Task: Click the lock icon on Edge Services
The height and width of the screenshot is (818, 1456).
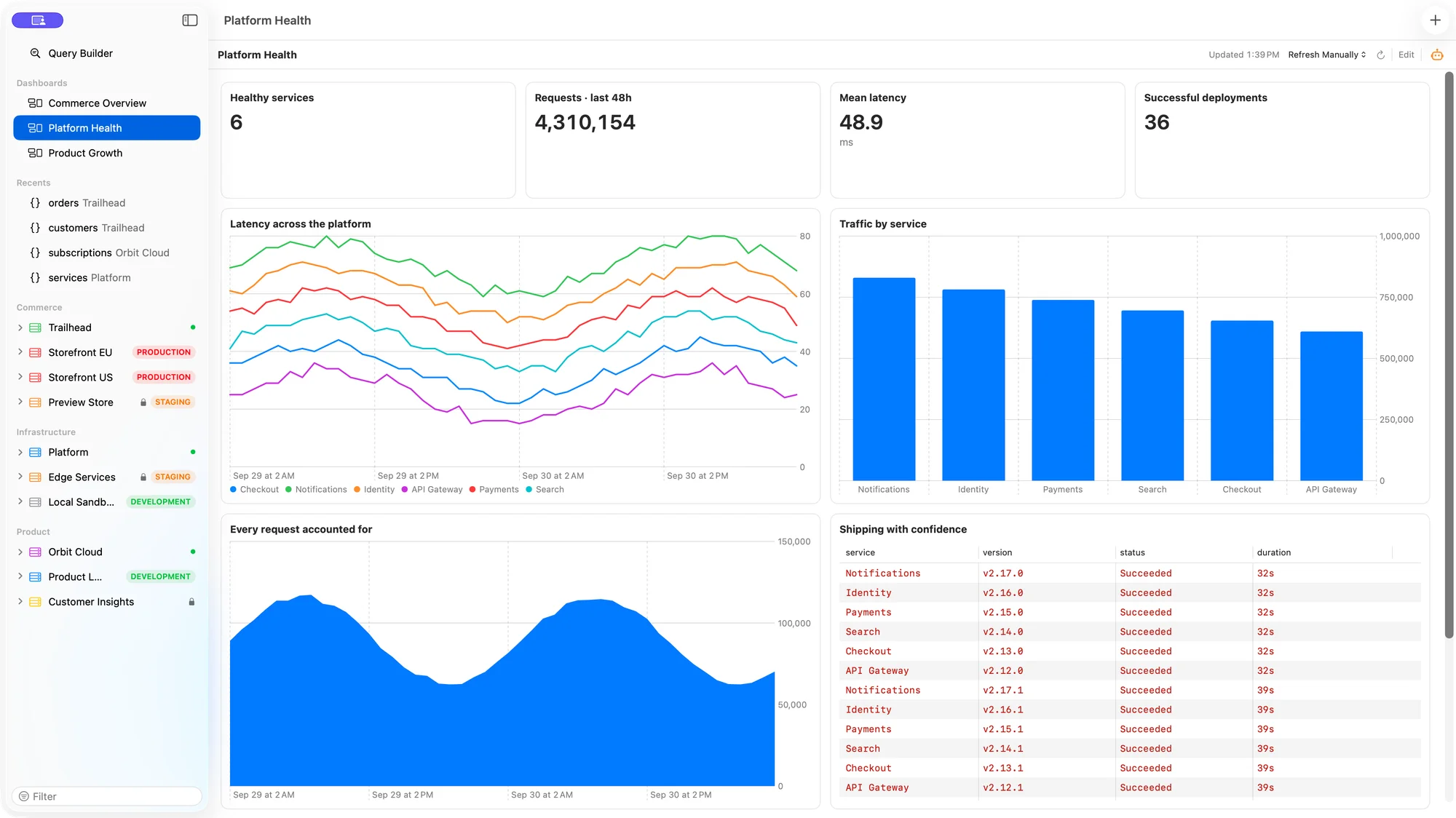Action: [x=143, y=477]
